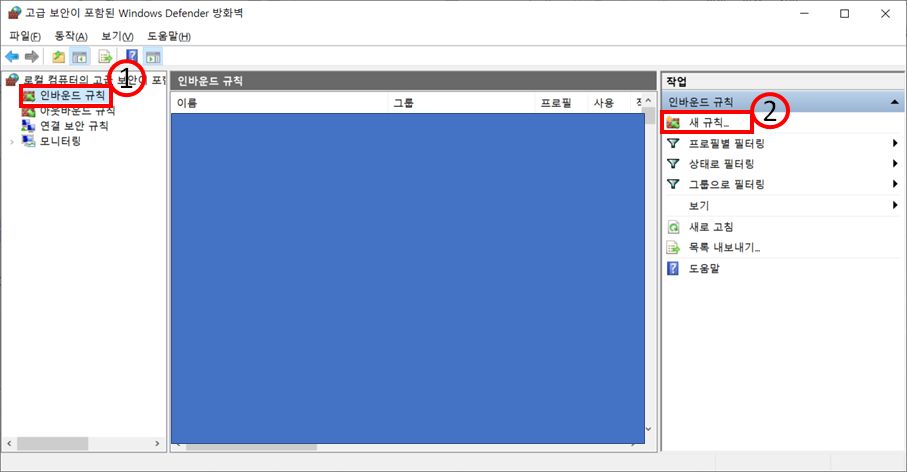The height and width of the screenshot is (472, 907).
Task: Select 아웃바운드 규칙 in the tree
Action: [77, 110]
